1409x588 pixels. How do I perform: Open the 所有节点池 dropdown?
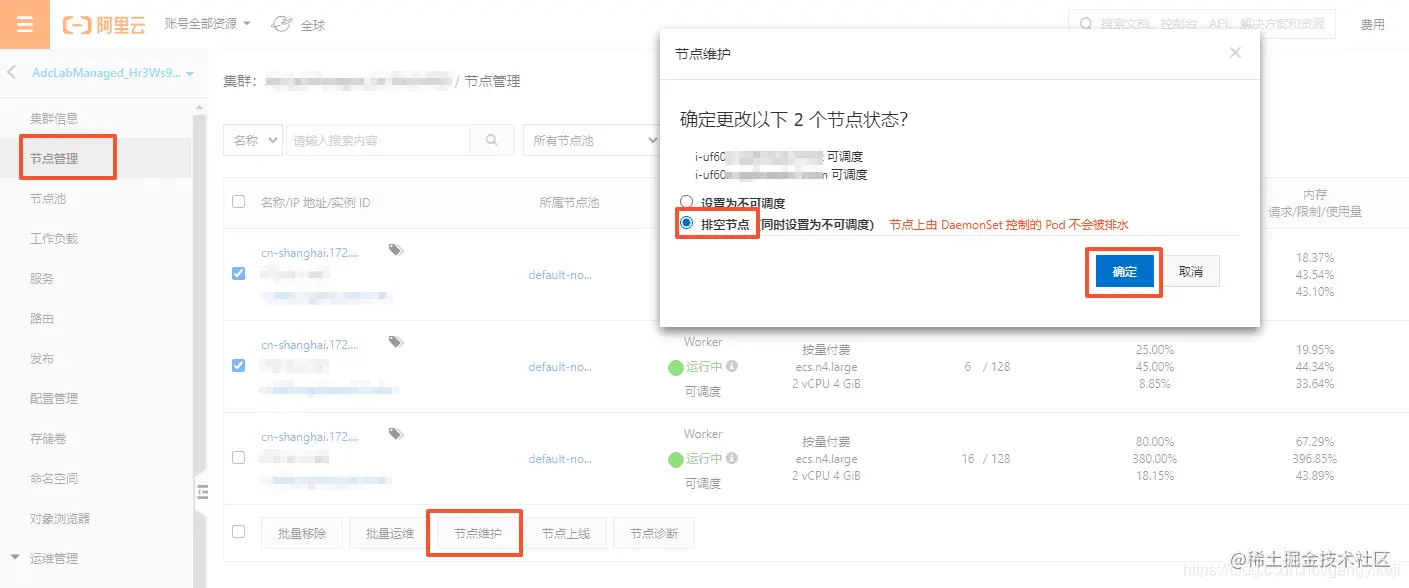click(x=592, y=140)
